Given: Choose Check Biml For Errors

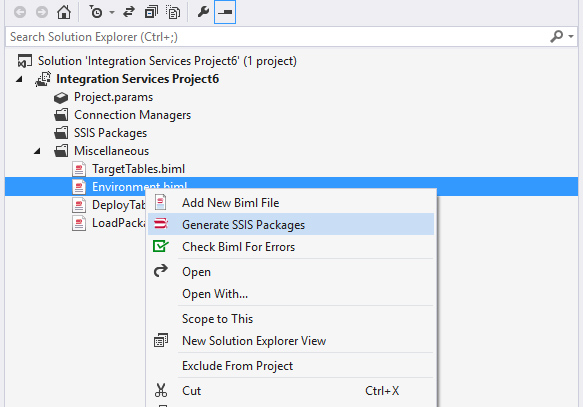Looking at the screenshot, I should coord(291,246).
